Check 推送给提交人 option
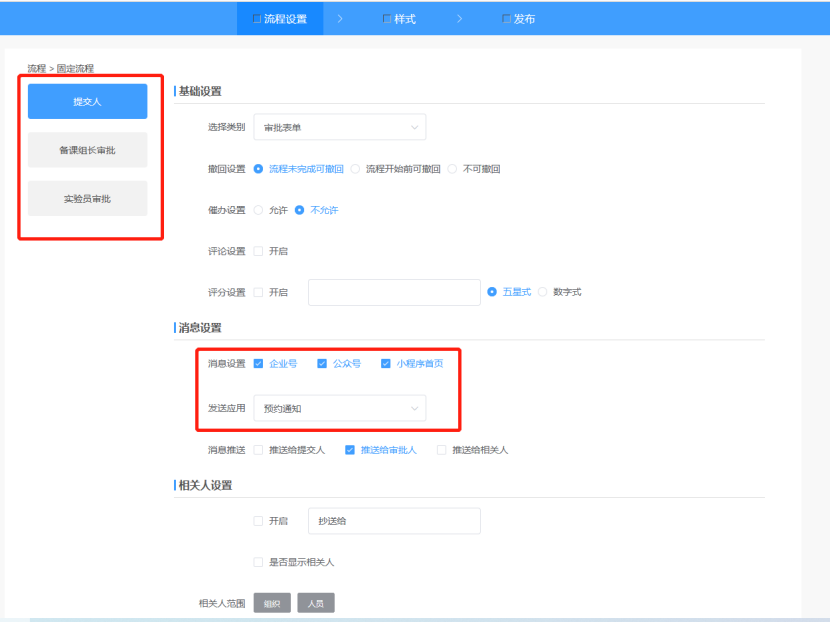Screen dimensions: 830x622 258,450
